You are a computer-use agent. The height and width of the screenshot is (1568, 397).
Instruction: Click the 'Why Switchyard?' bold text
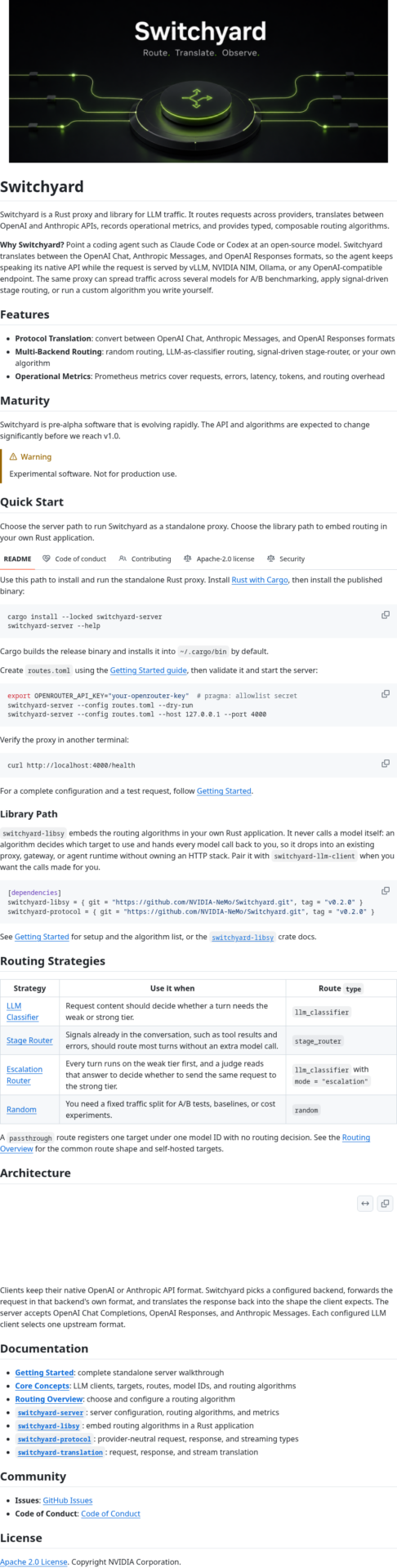click(33, 245)
